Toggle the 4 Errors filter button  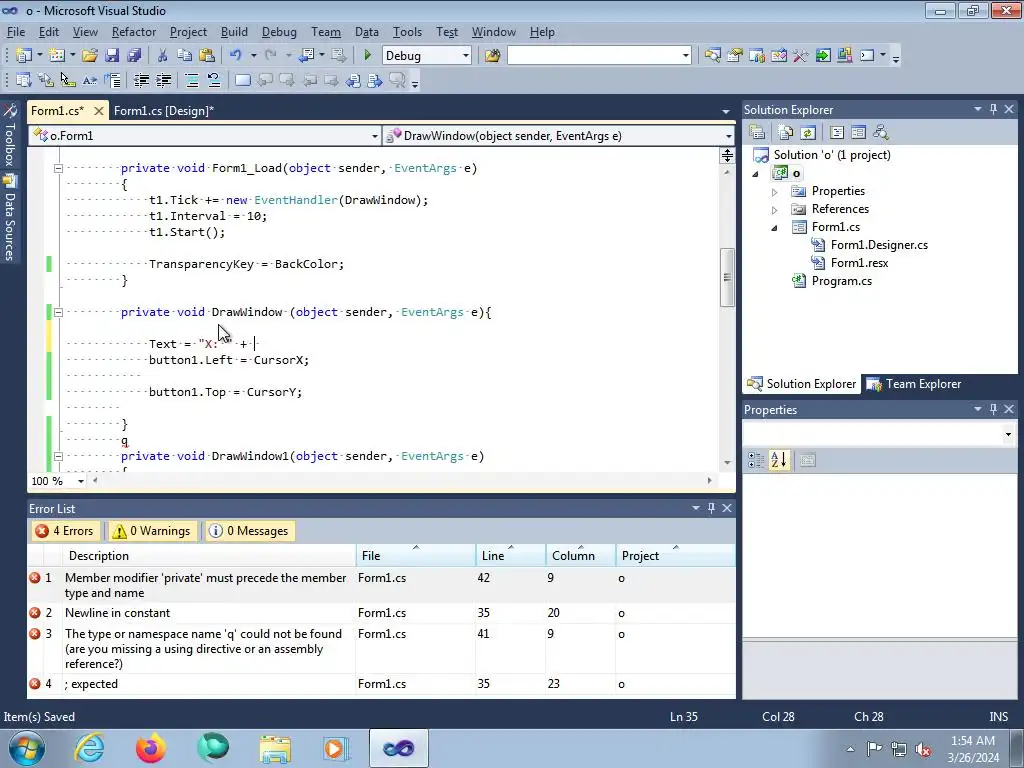point(65,531)
